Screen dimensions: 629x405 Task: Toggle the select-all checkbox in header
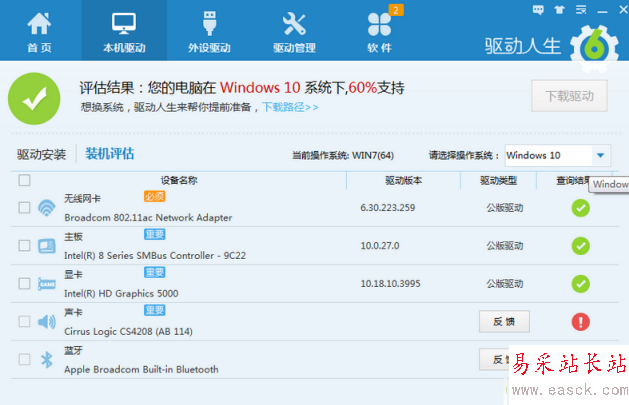pos(24,180)
